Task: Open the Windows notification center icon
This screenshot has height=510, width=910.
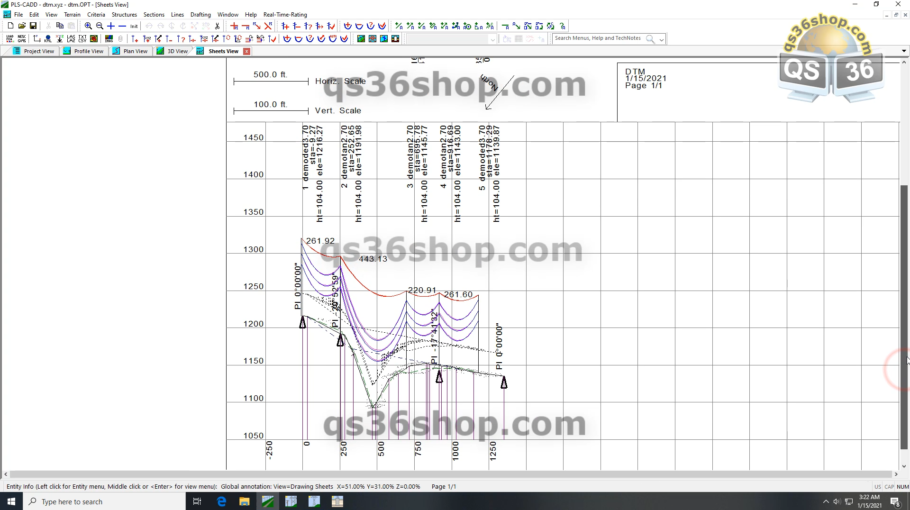Action: coord(895,502)
